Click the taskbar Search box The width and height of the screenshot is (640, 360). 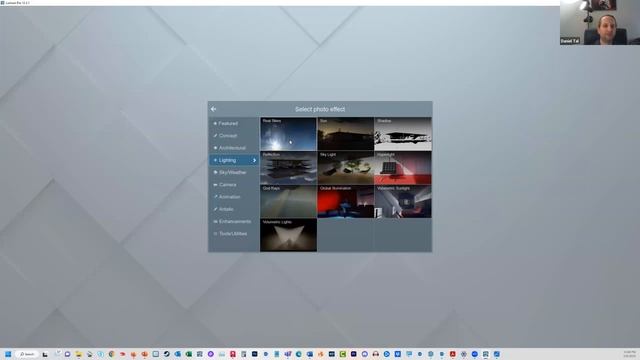tap(27, 354)
